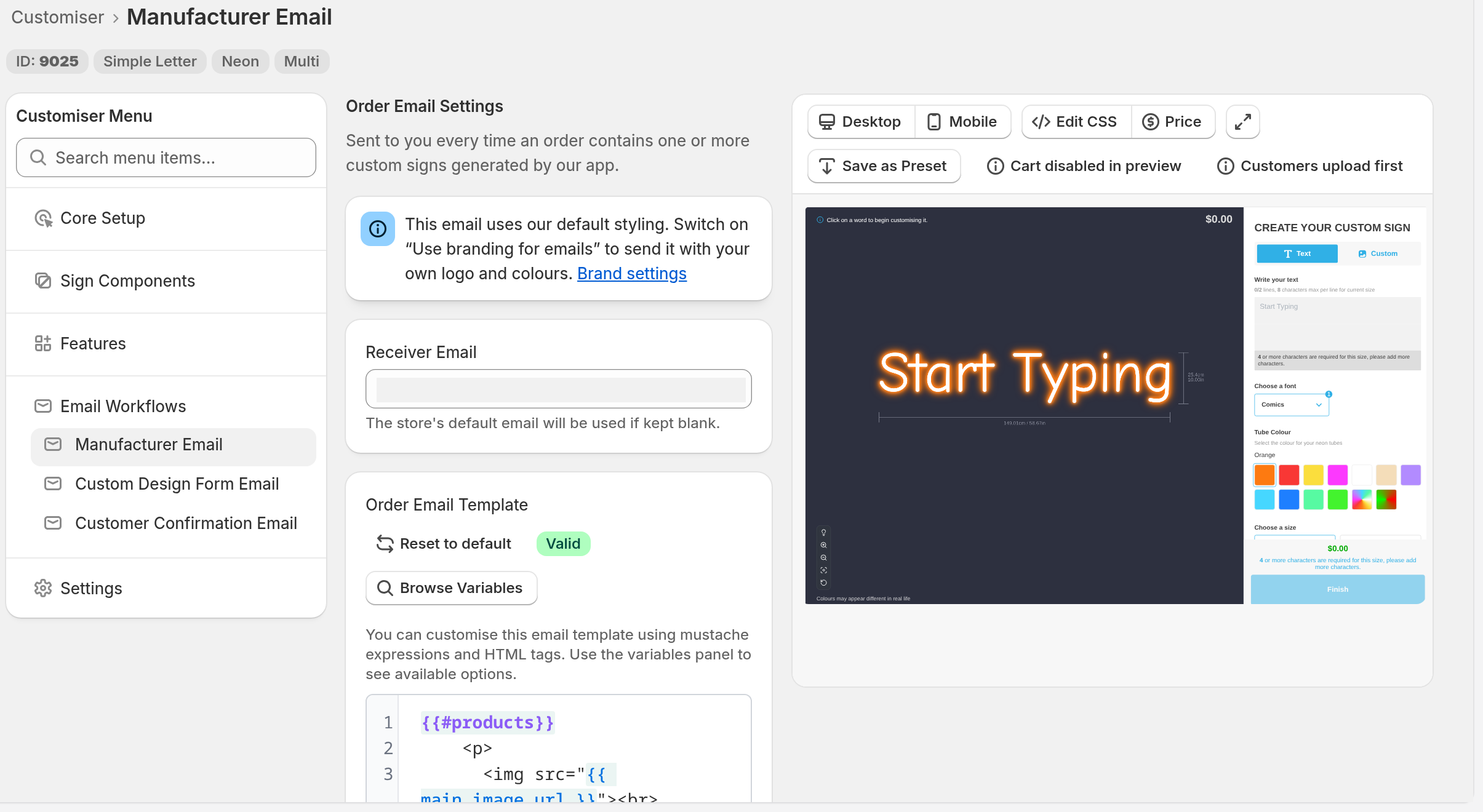
Task: Select the red tube colour
Action: [1289, 476]
